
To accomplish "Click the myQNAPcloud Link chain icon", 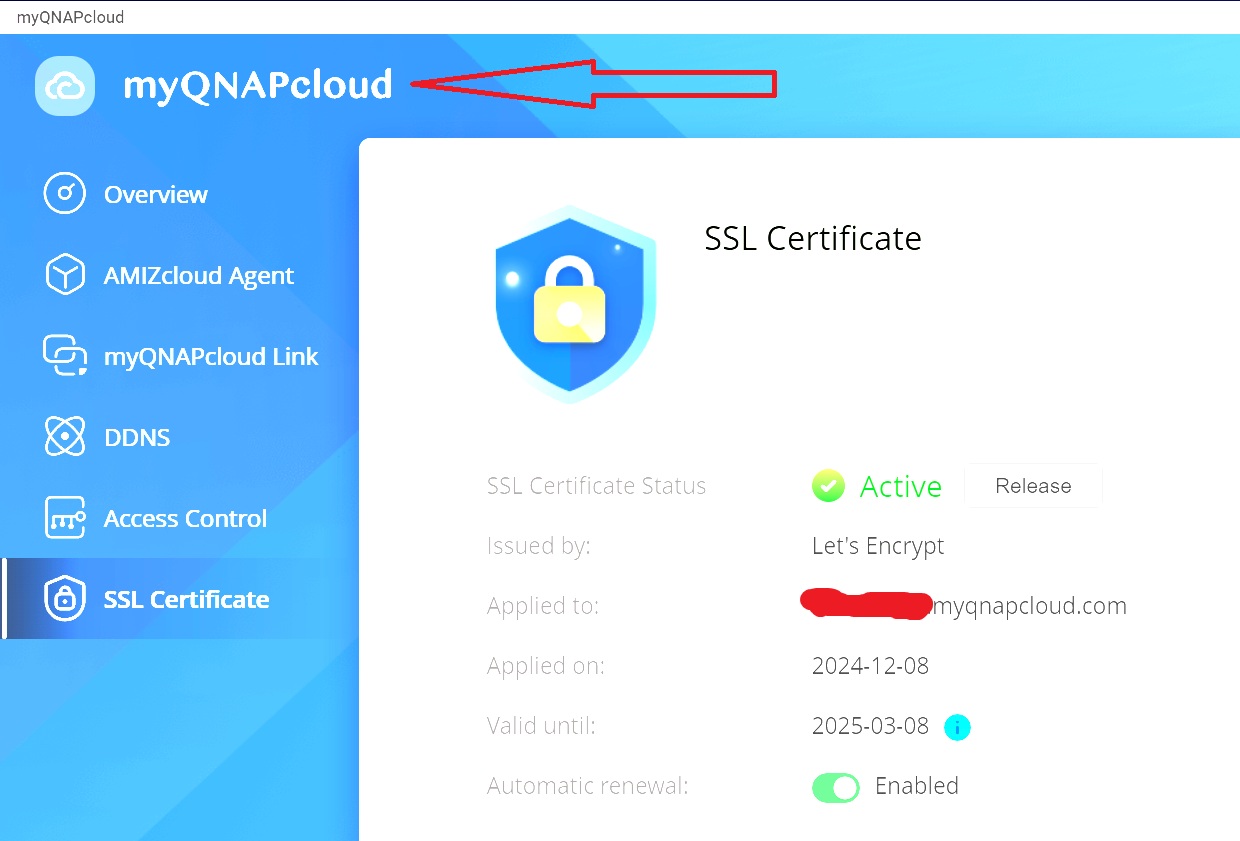I will click(x=65, y=356).
